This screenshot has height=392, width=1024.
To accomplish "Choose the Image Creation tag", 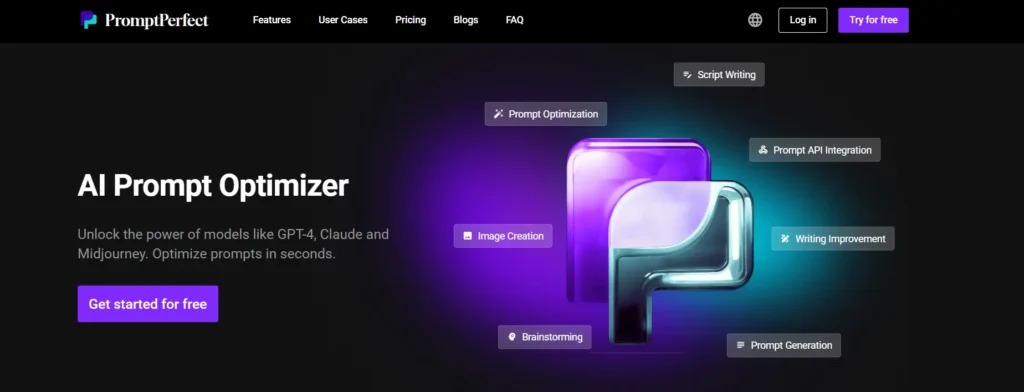I will pyautogui.click(x=503, y=236).
